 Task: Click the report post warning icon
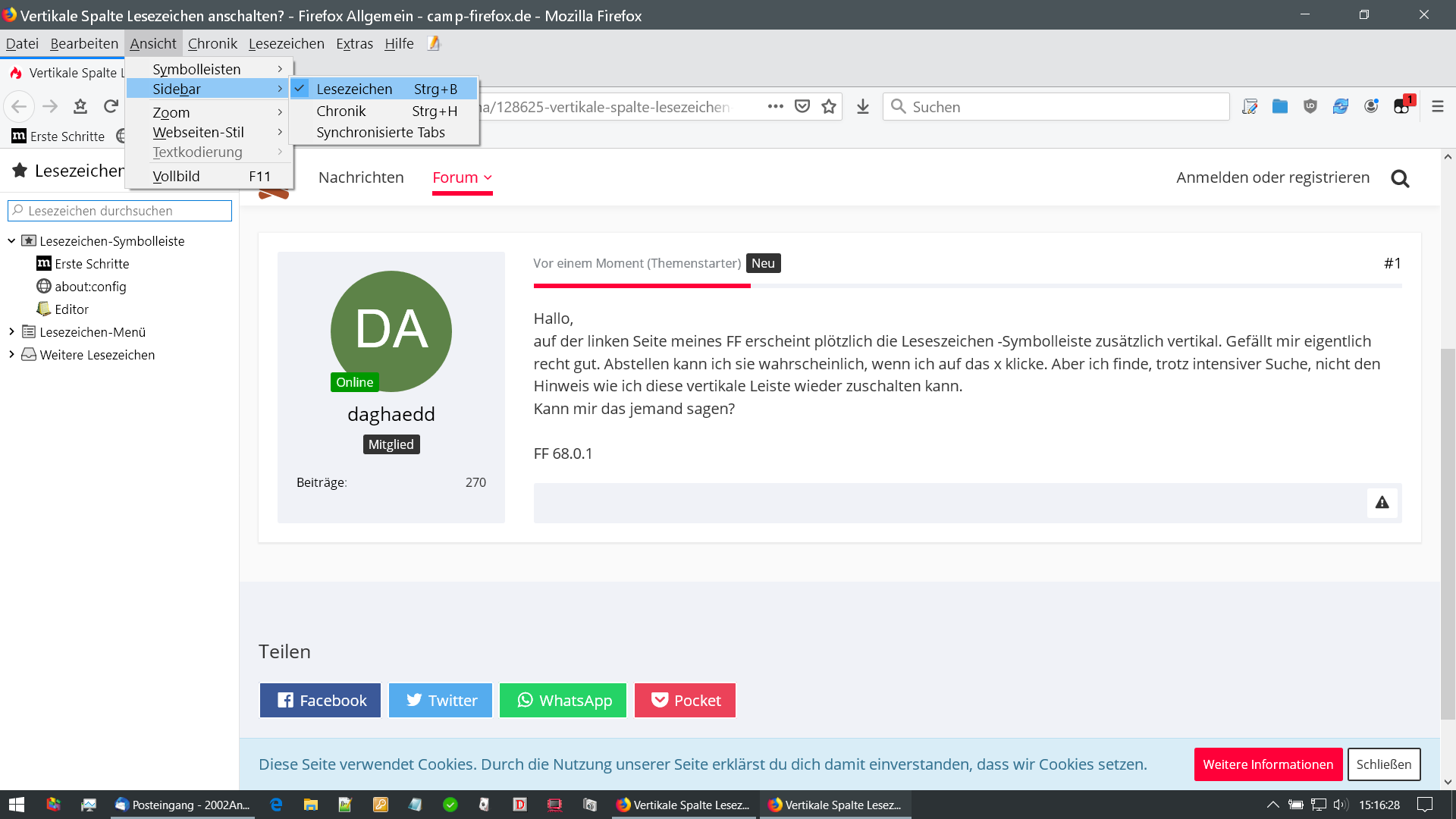tap(1382, 503)
